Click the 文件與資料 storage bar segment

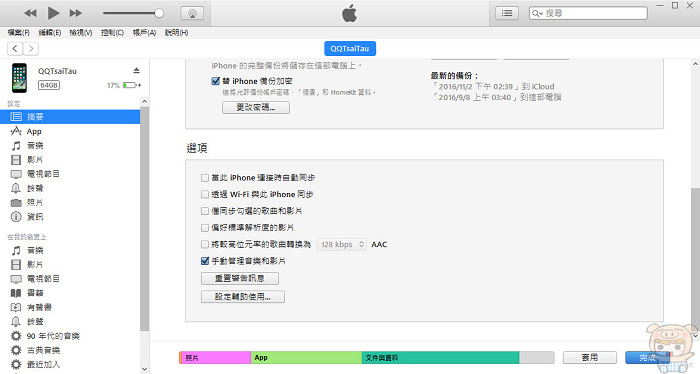tap(440, 357)
